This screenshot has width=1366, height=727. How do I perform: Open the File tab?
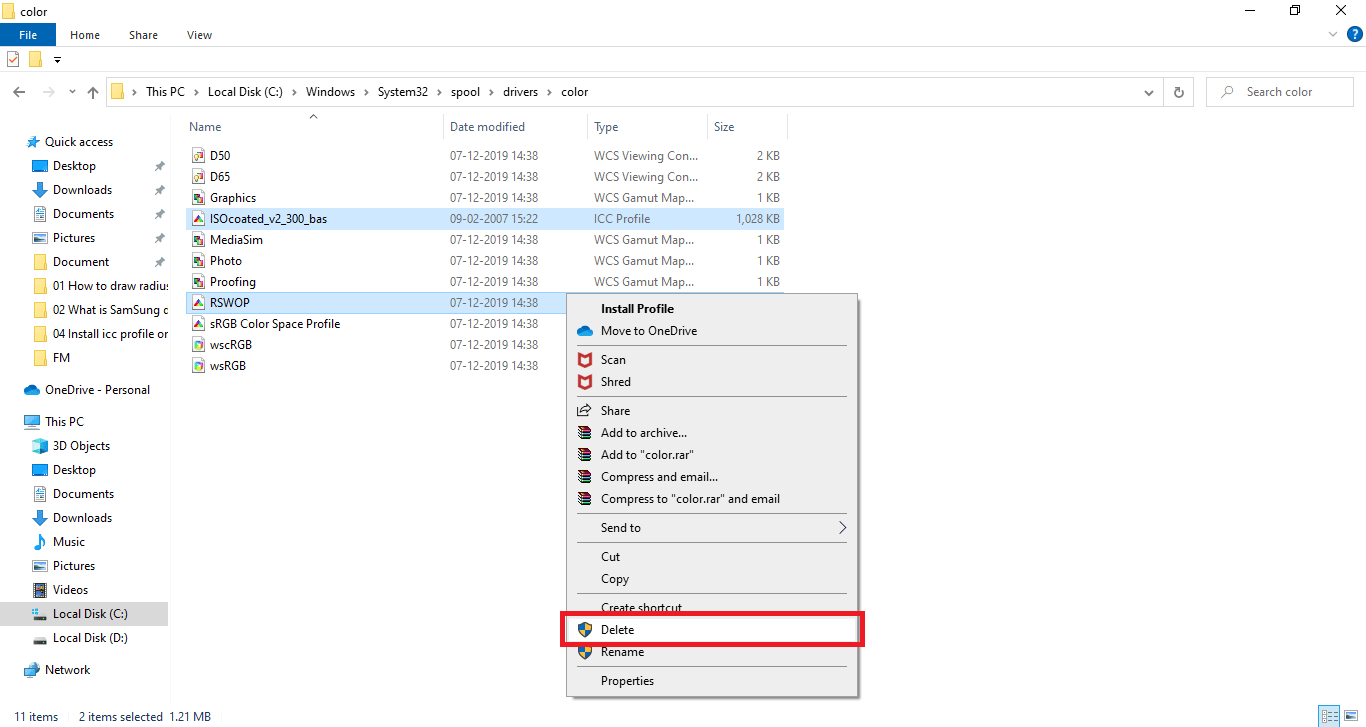(x=28, y=35)
